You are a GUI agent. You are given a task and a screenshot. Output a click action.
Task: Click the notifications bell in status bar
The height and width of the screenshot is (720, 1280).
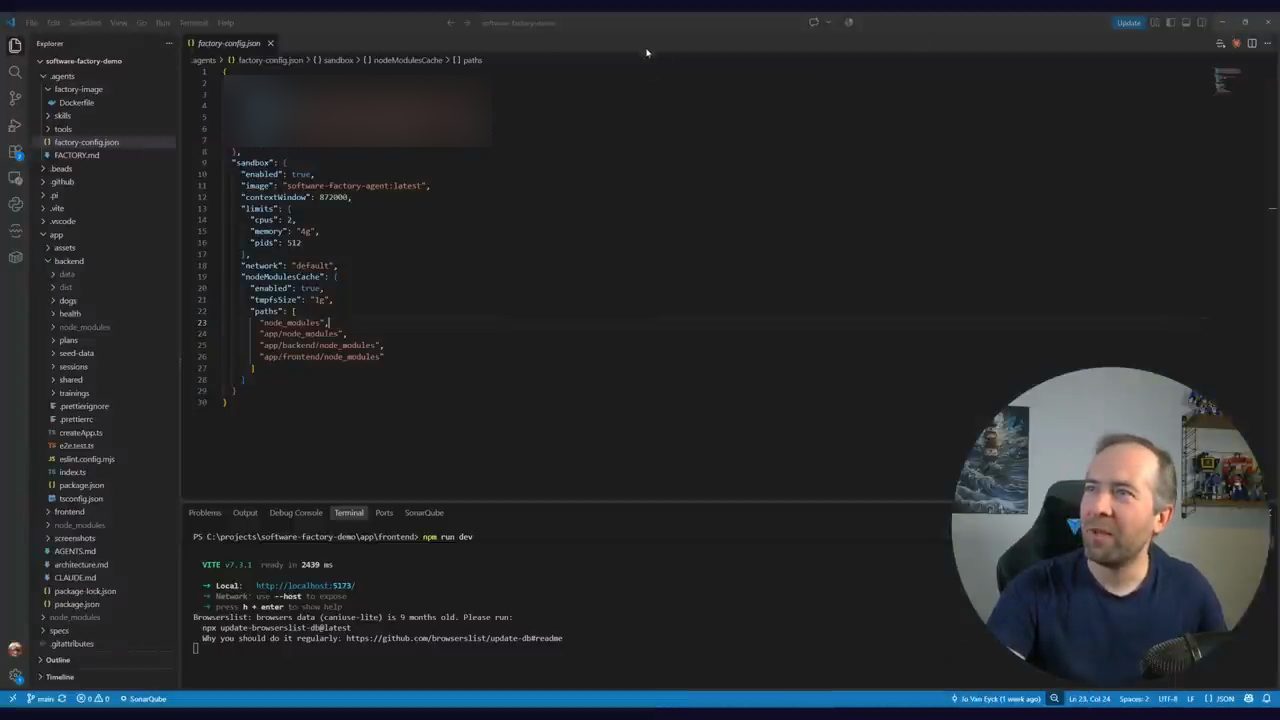click(1266, 698)
